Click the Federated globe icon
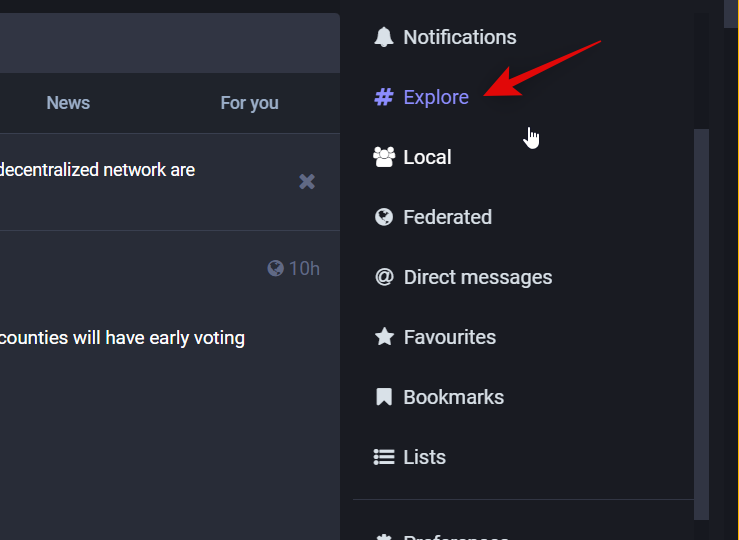The image size is (739, 540). click(x=384, y=217)
